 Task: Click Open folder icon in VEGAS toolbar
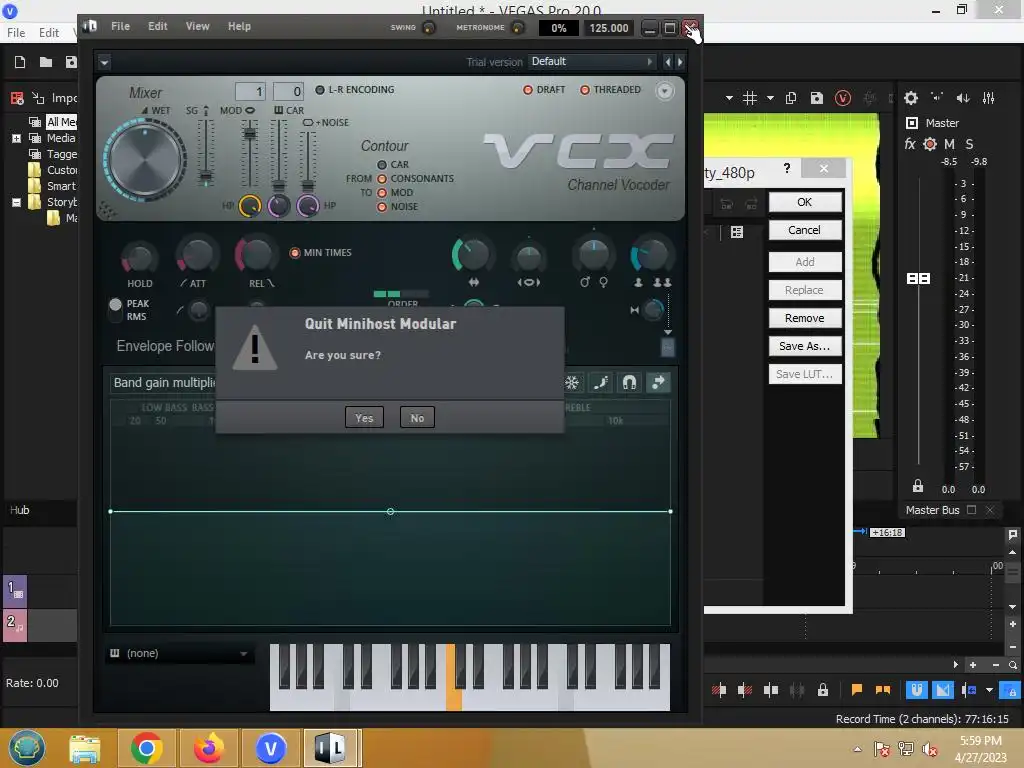46,62
